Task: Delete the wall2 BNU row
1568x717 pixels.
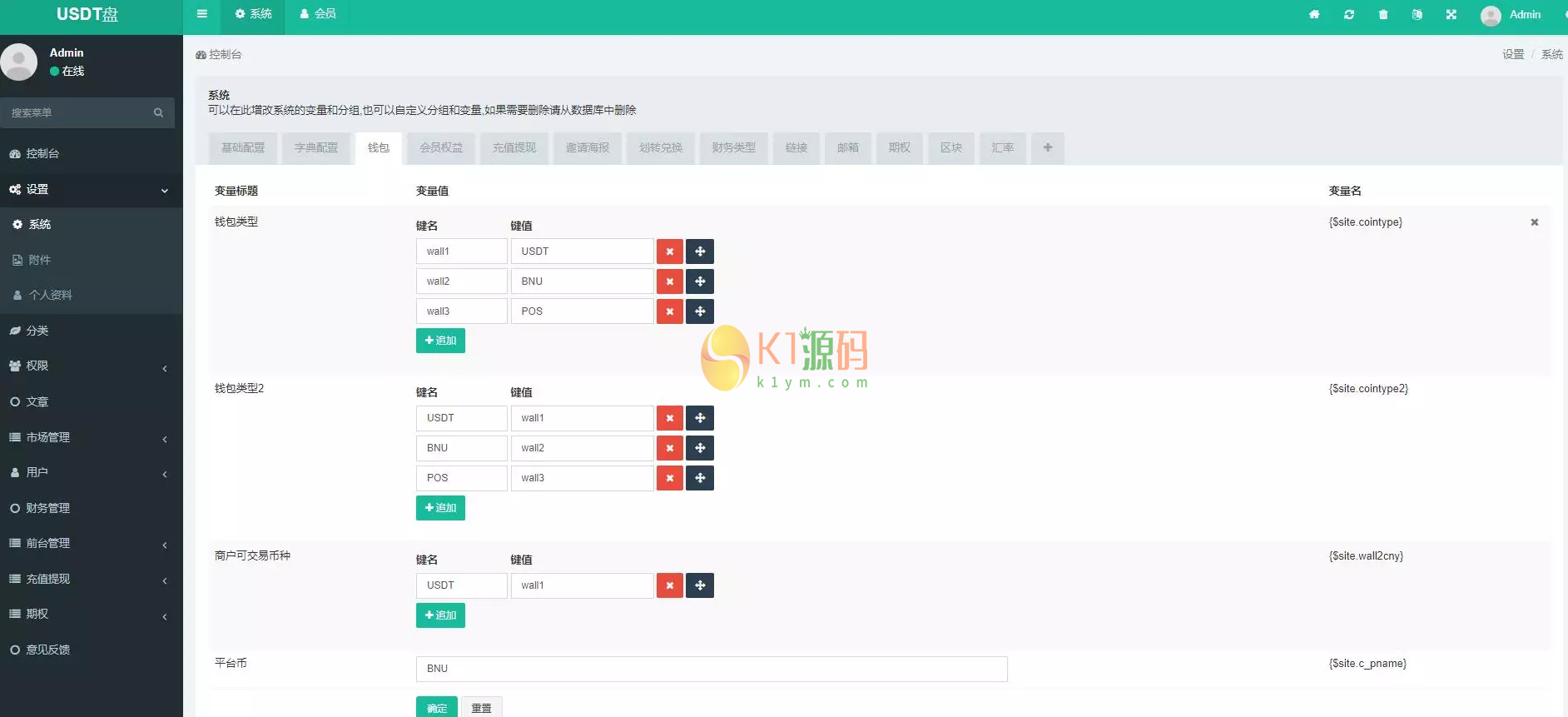Action: (x=669, y=281)
